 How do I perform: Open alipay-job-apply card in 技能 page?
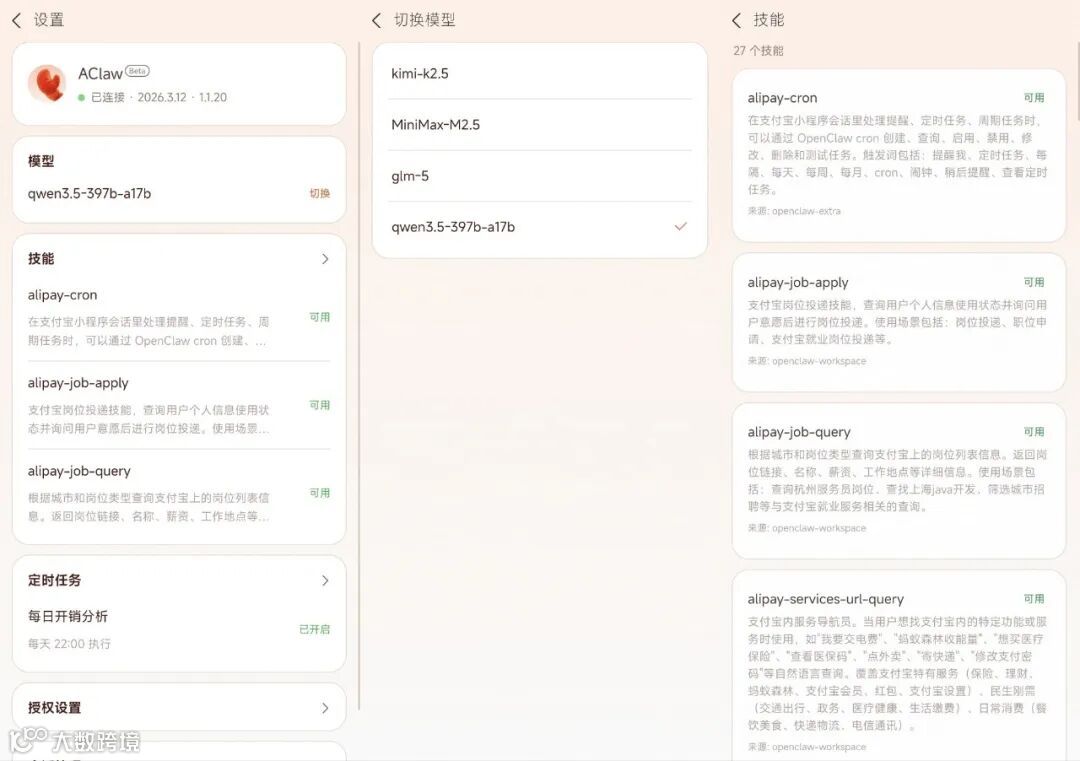(x=899, y=322)
